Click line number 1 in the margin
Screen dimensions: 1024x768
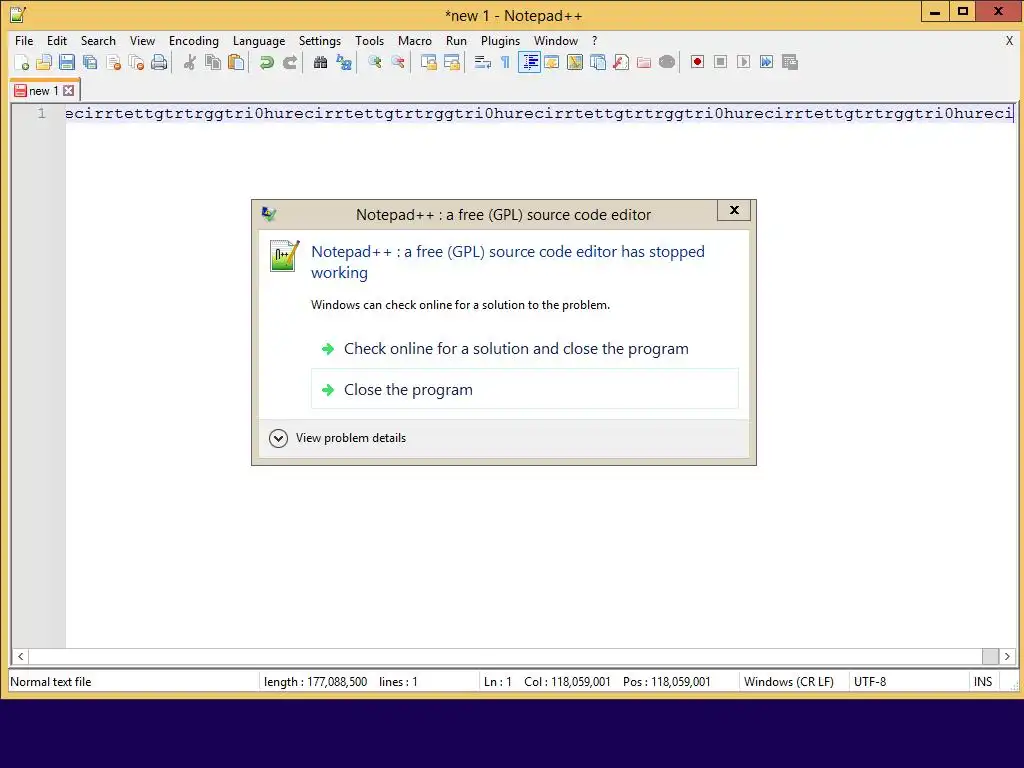(42, 114)
